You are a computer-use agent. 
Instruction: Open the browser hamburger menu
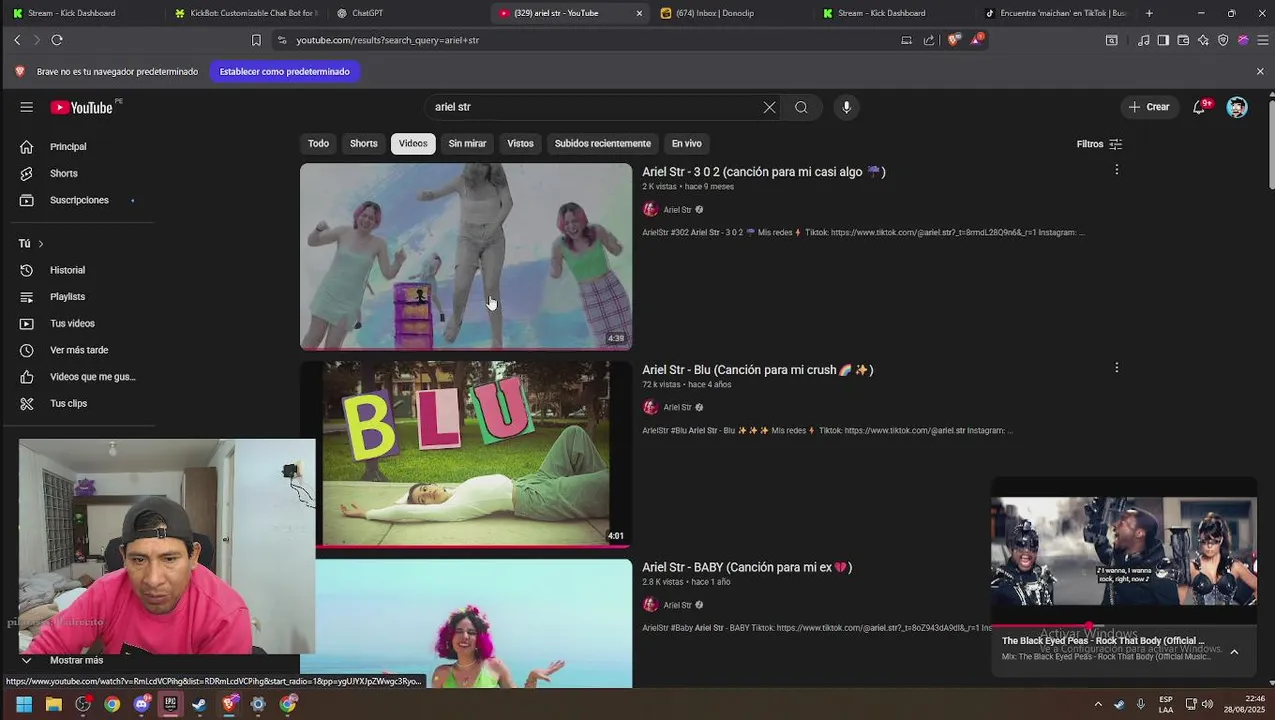coord(1263,40)
